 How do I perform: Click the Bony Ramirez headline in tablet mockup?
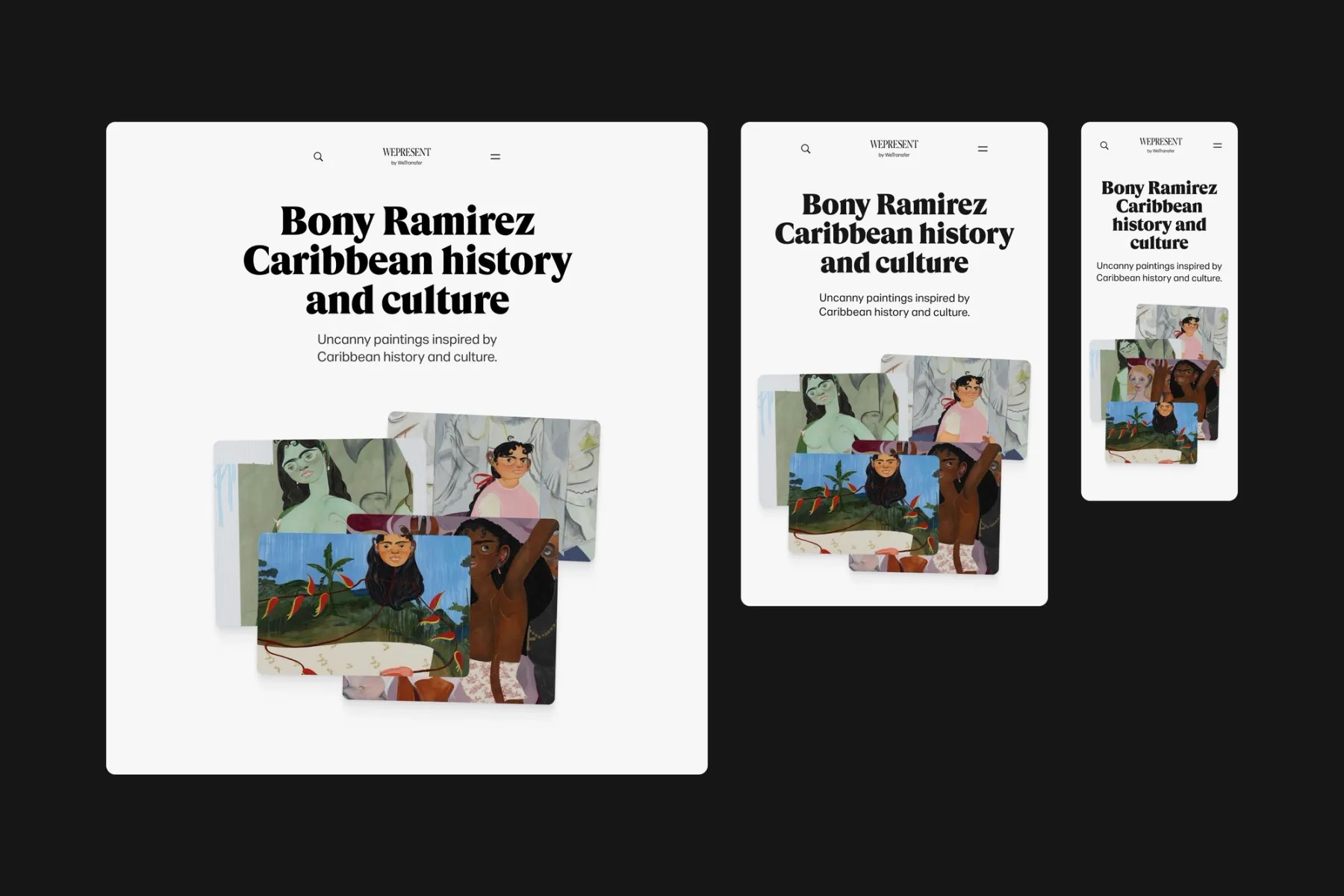(x=894, y=233)
